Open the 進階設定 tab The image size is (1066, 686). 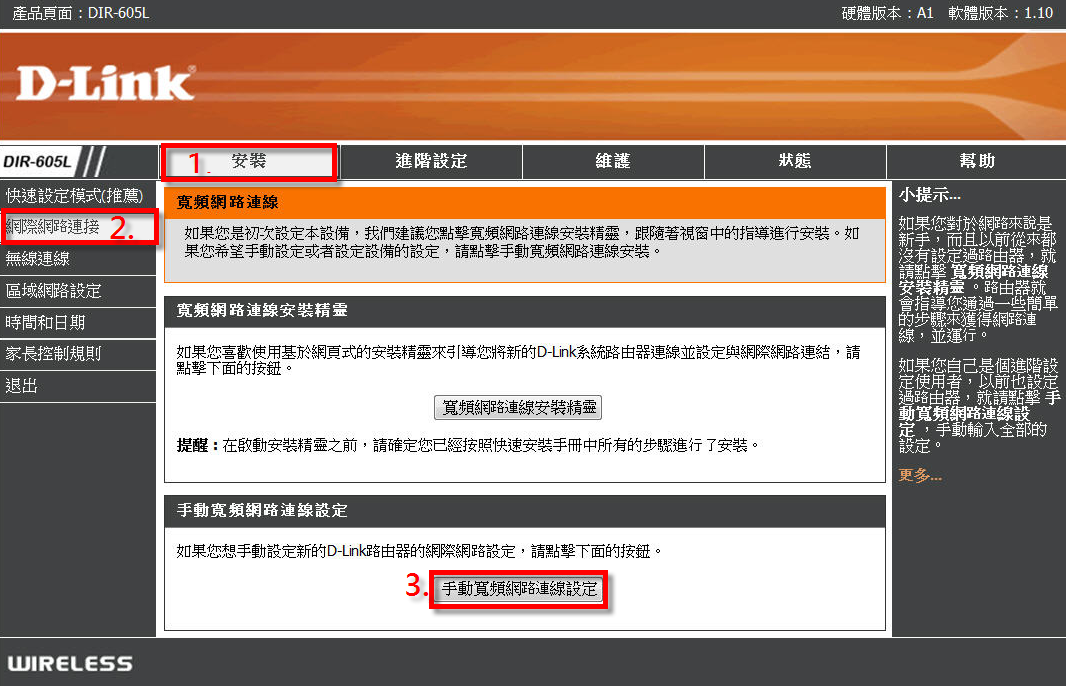pos(431,161)
